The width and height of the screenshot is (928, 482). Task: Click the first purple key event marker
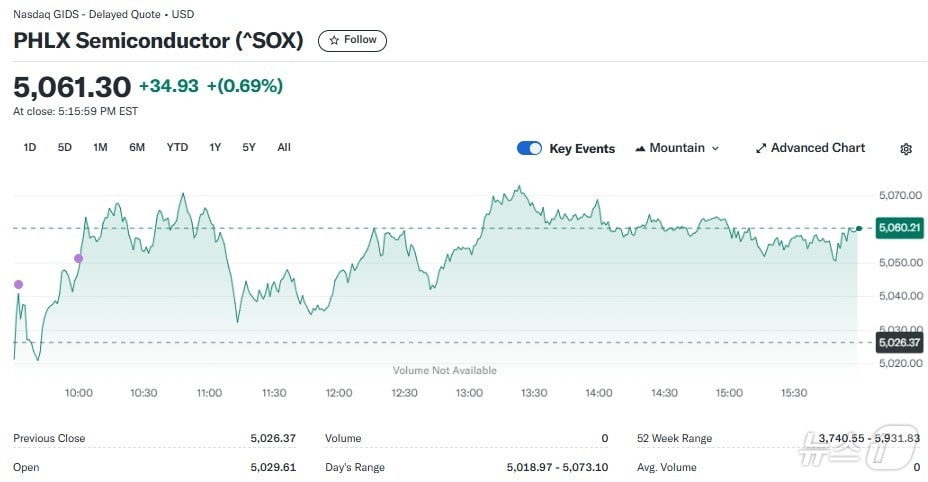point(18,285)
